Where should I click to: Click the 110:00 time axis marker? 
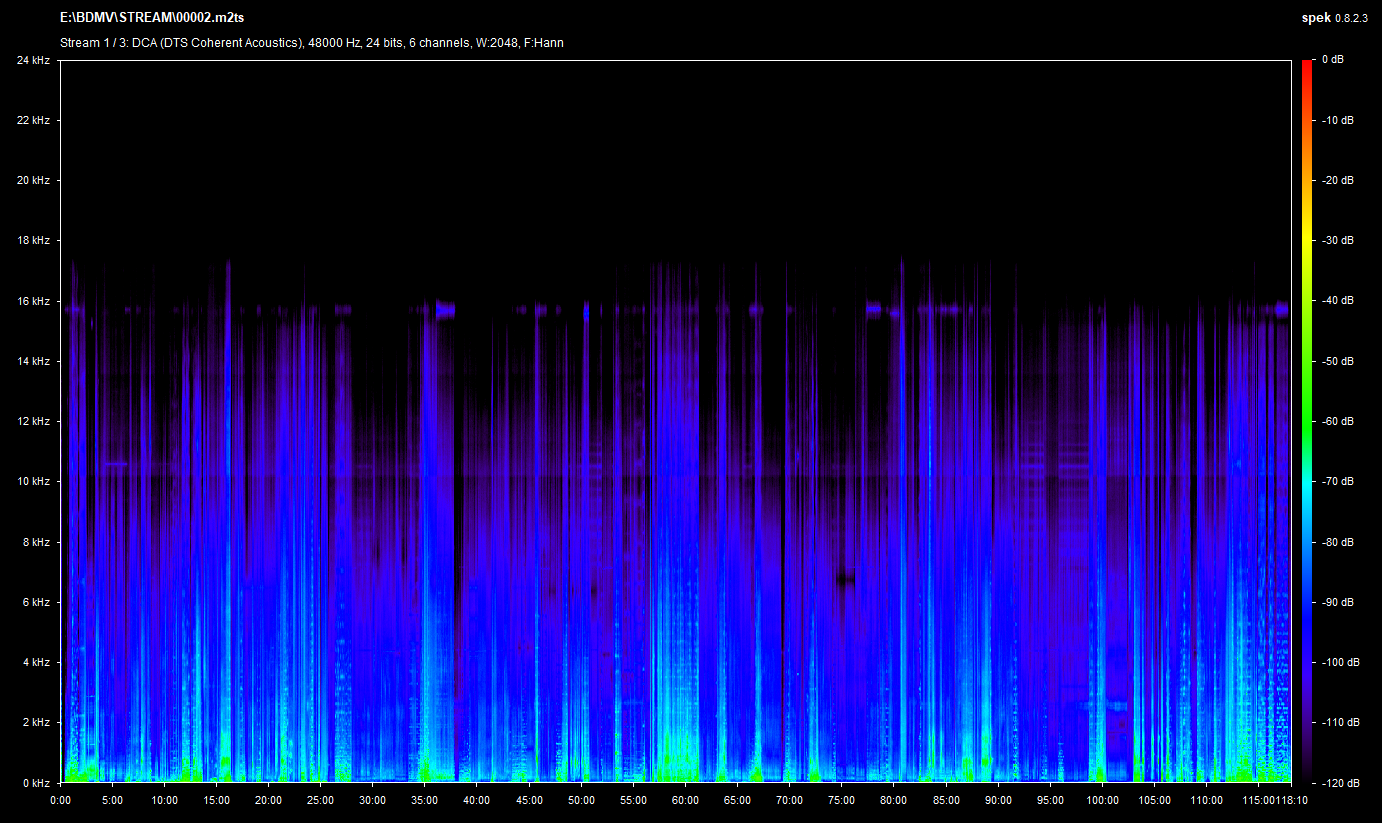pyautogui.click(x=1207, y=800)
